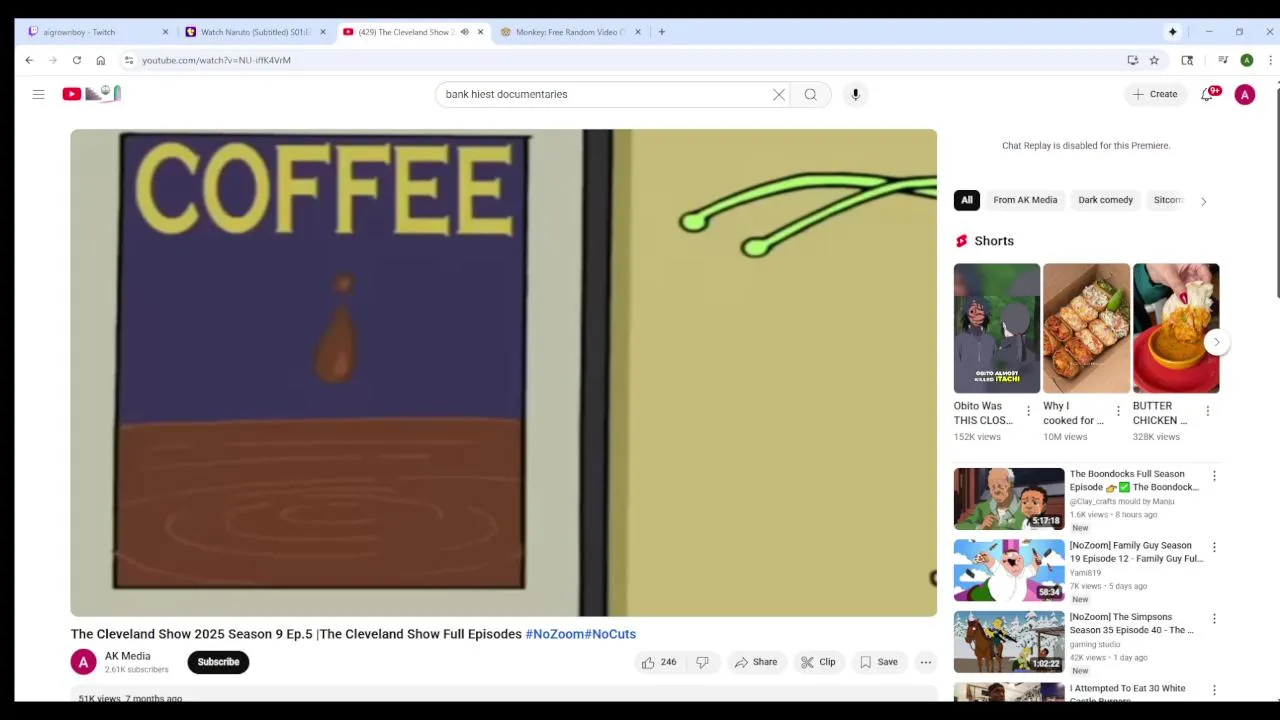Viewport: 1280px width, 720px height.
Task: Open the 'Obito Was THIS CLOS...' short
Action: 997,328
